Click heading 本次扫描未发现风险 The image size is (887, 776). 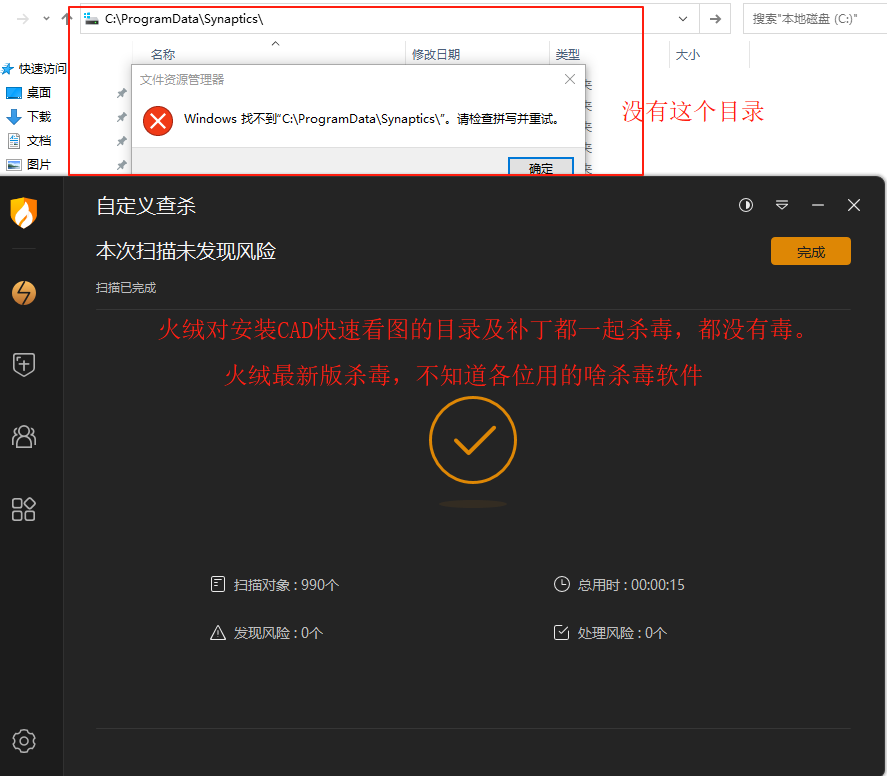click(186, 251)
